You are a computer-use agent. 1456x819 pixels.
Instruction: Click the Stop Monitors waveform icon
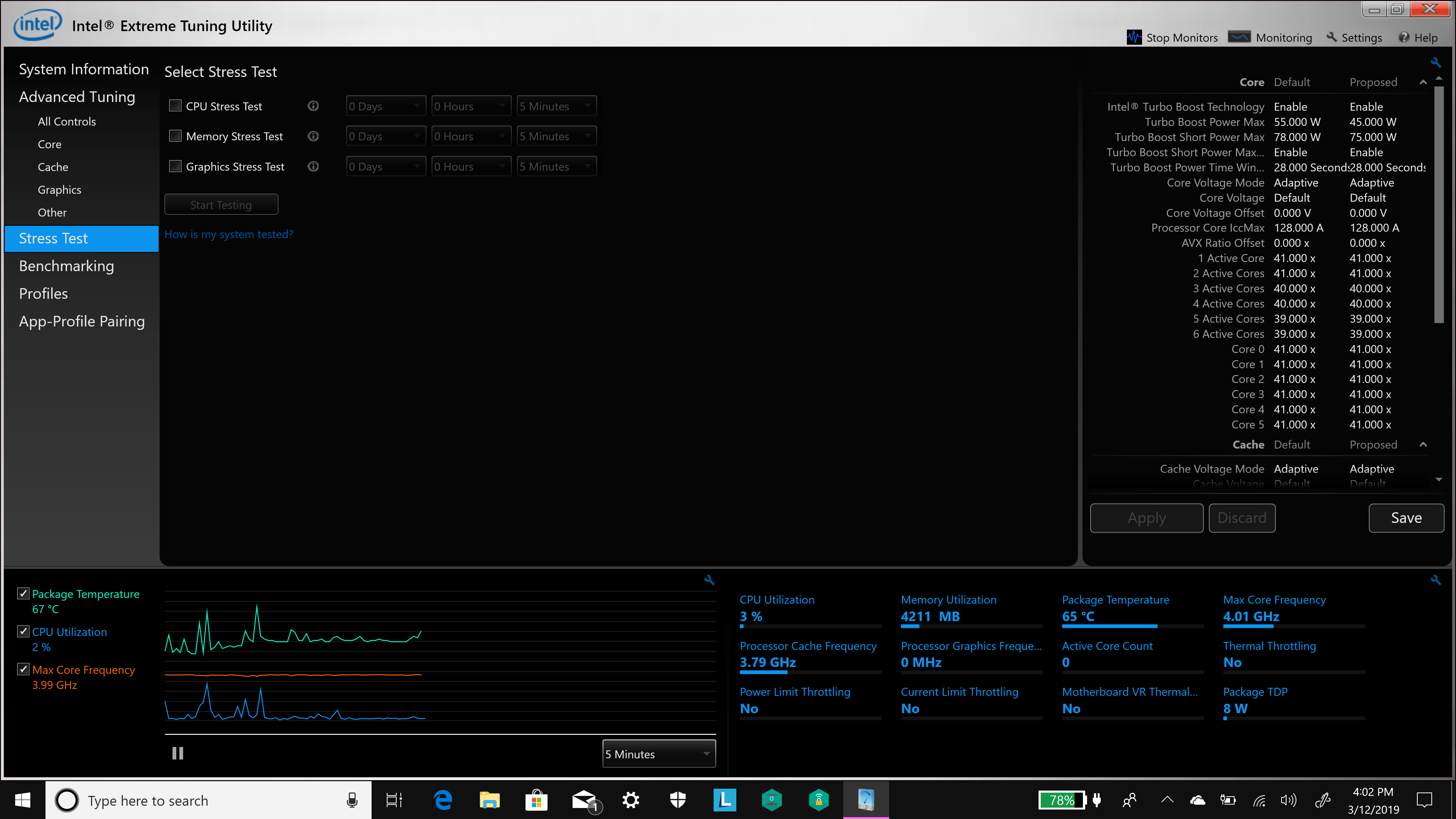tap(1134, 37)
